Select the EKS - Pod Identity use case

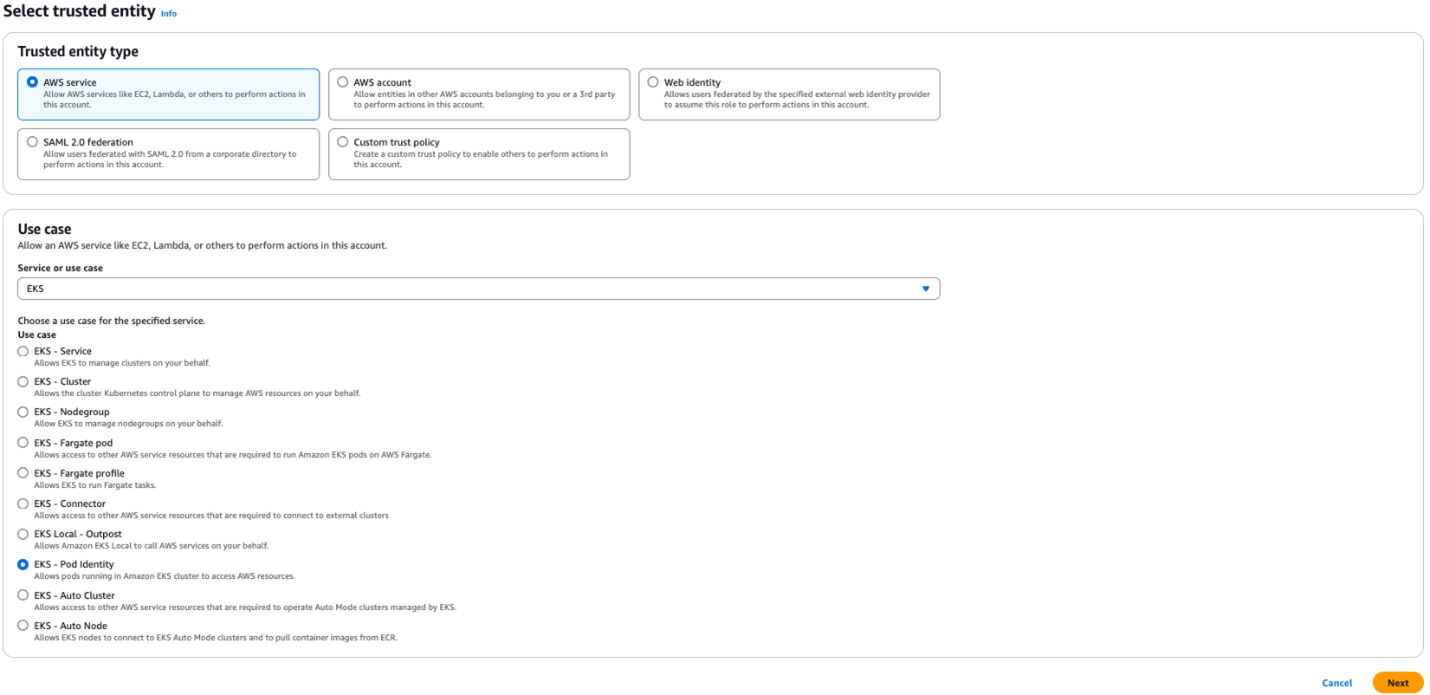click(23, 564)
